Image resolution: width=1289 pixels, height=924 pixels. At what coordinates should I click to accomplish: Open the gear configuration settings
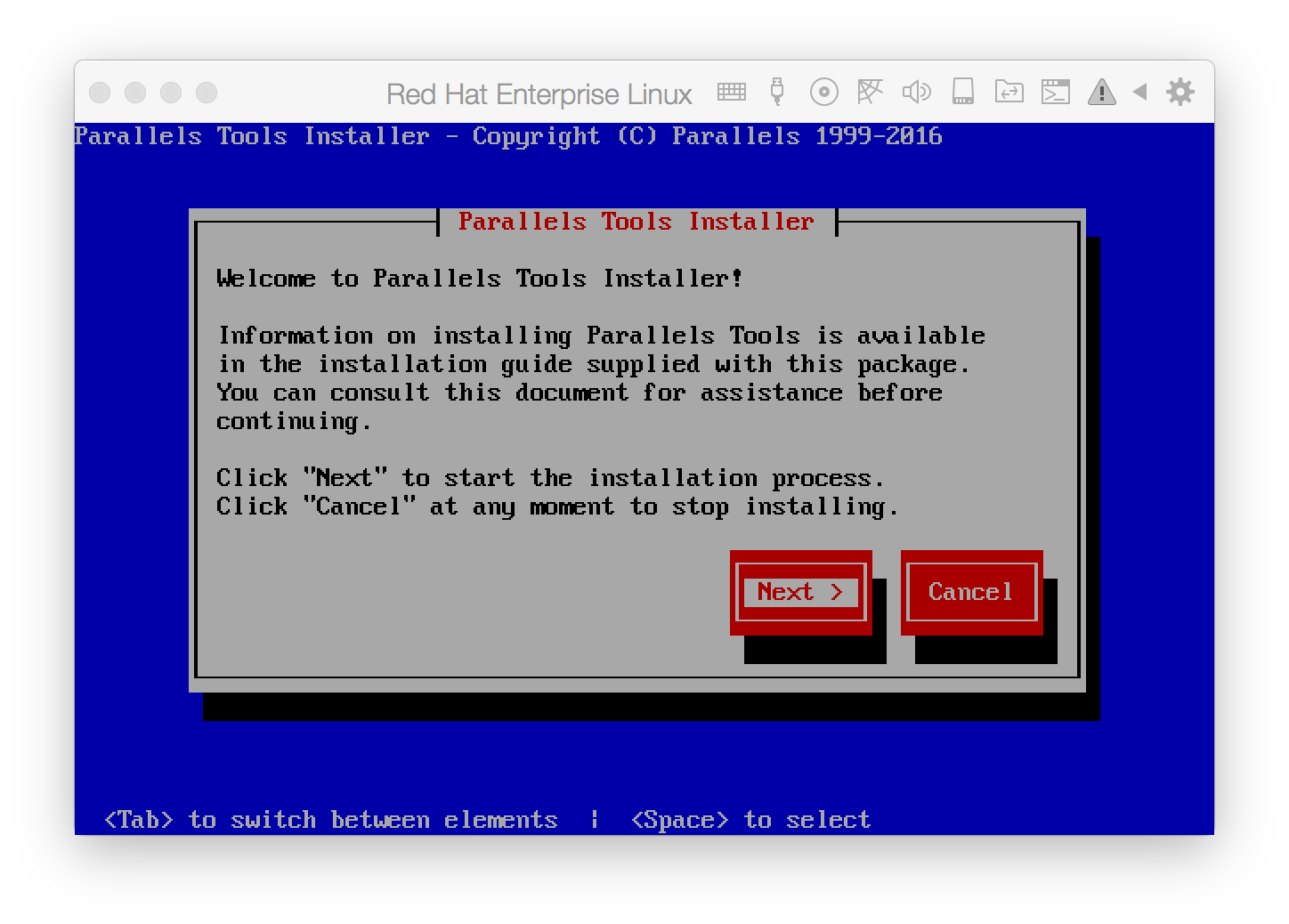1180,92
